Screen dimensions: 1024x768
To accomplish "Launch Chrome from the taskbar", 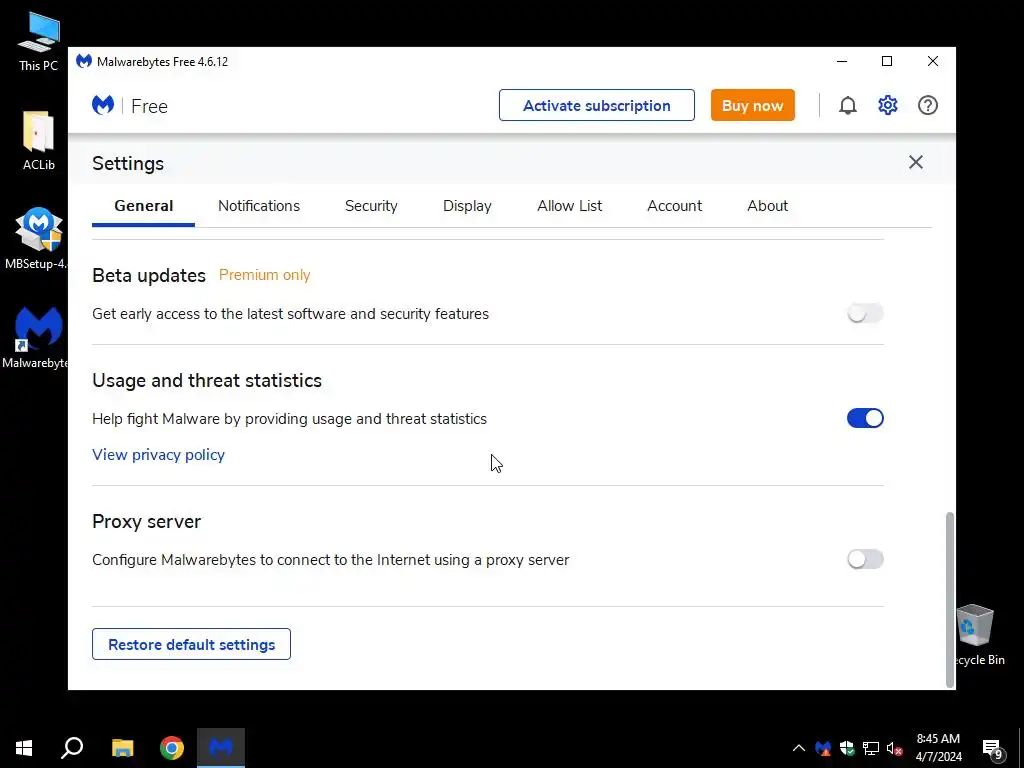I will (172, 748).
